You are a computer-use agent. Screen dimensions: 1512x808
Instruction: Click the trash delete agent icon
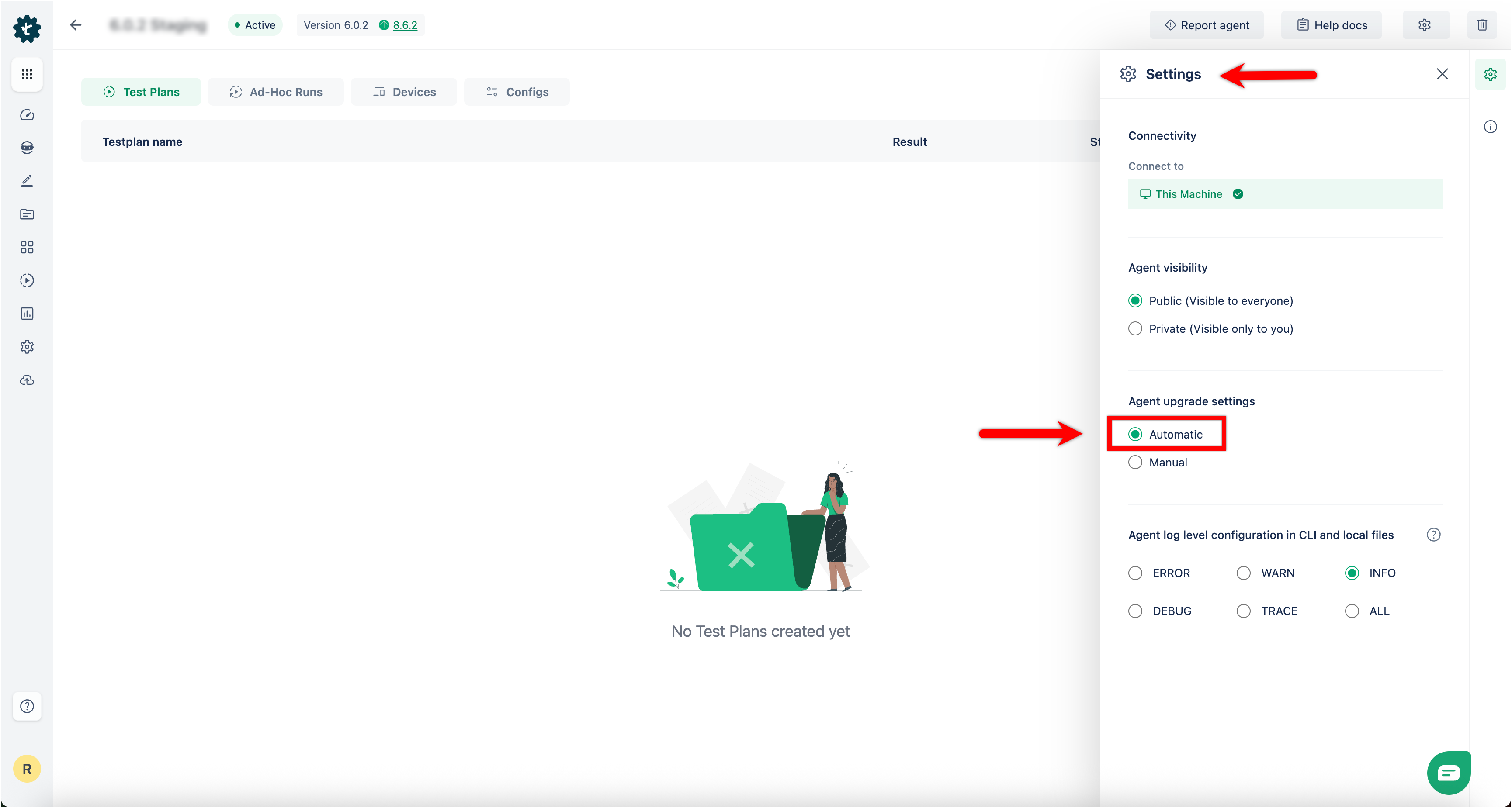1481,25
